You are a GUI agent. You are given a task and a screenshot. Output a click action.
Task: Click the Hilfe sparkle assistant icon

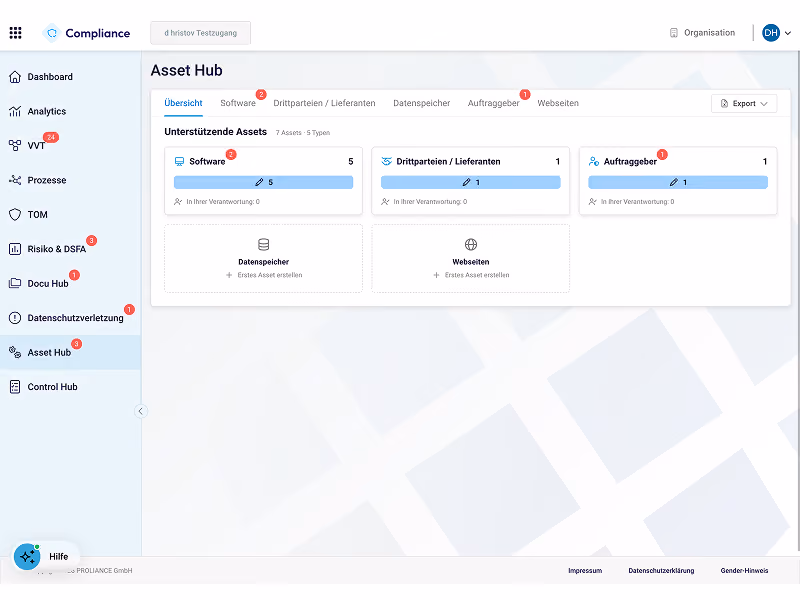pyautogui.click(x=27, y=557)
